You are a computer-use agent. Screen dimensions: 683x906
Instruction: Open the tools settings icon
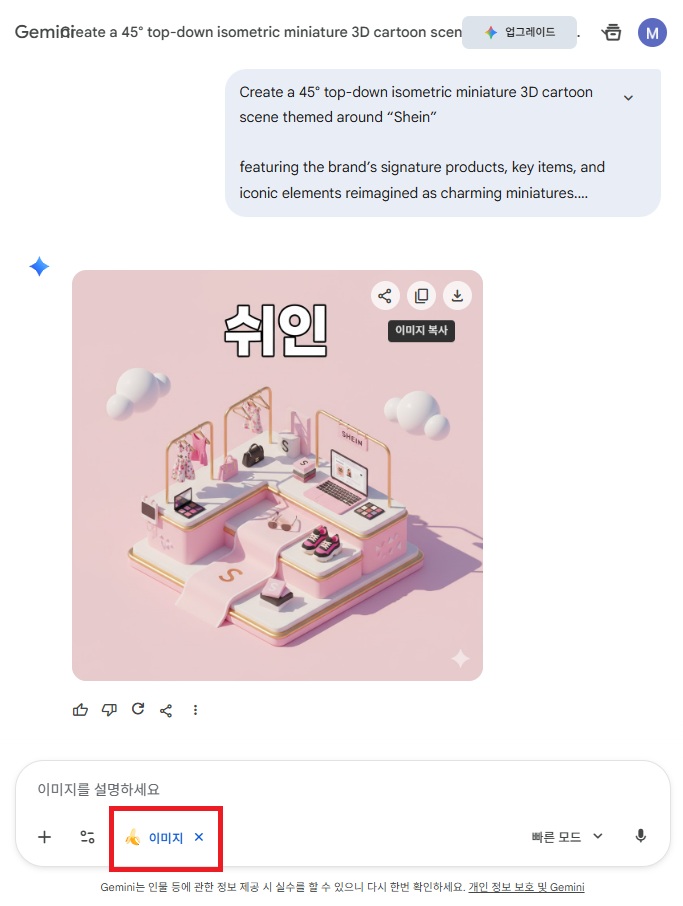pos(87,837)
